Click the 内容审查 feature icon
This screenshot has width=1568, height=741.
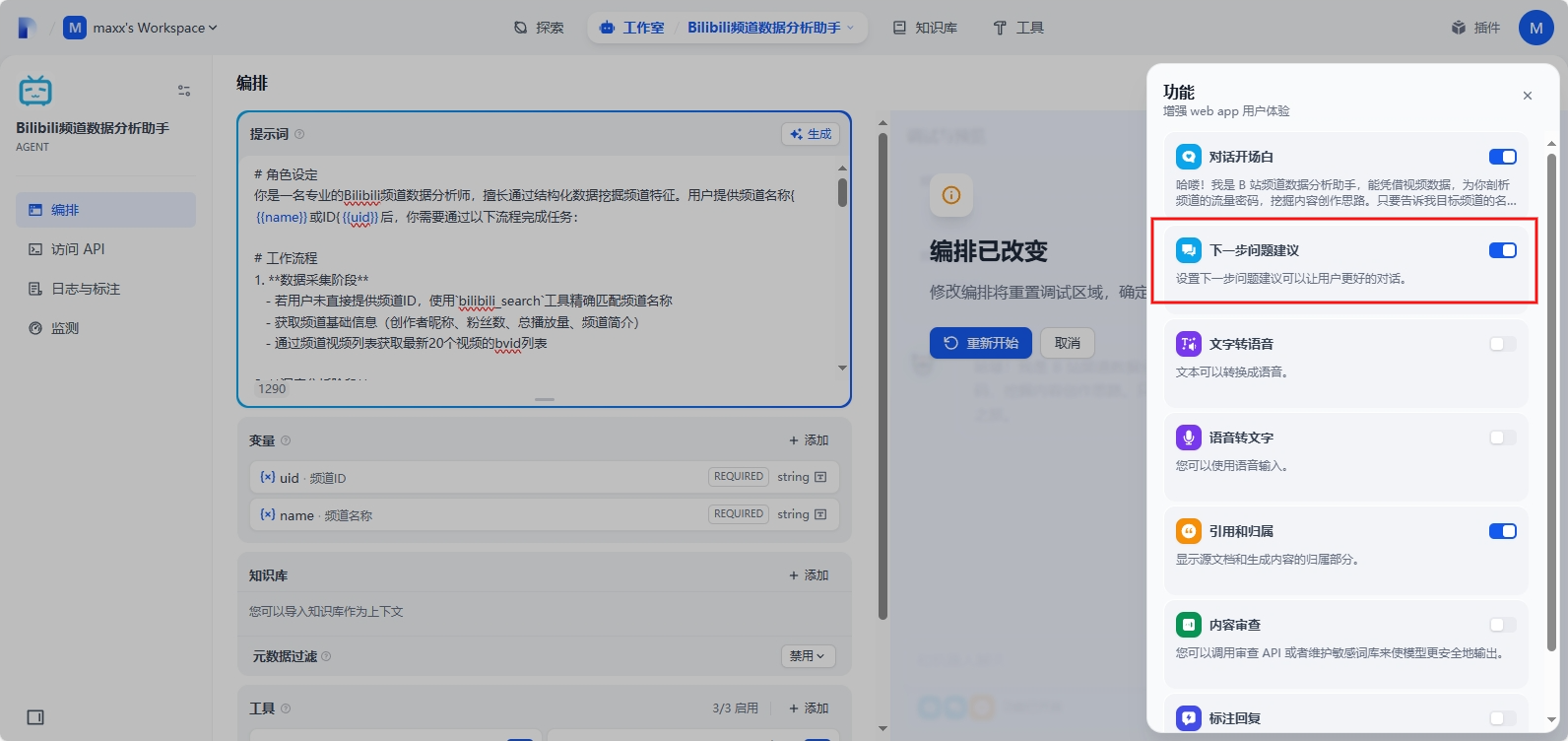pos(1189,625)
